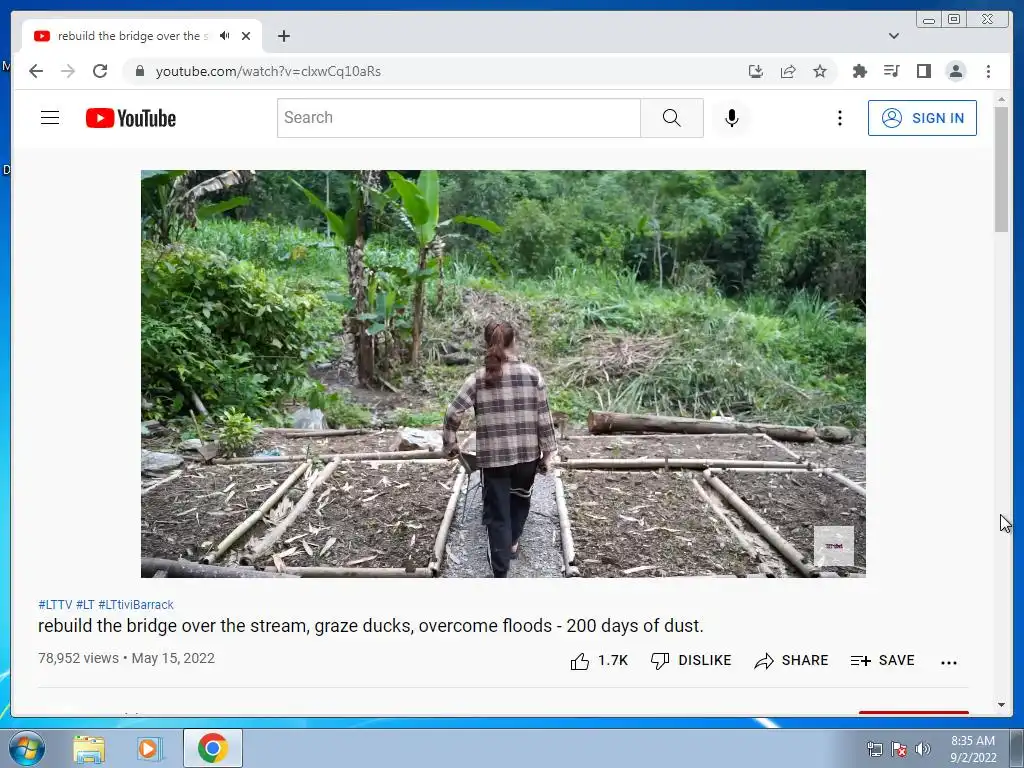Open more actions ellipsis below video

(x=949, y=662)
